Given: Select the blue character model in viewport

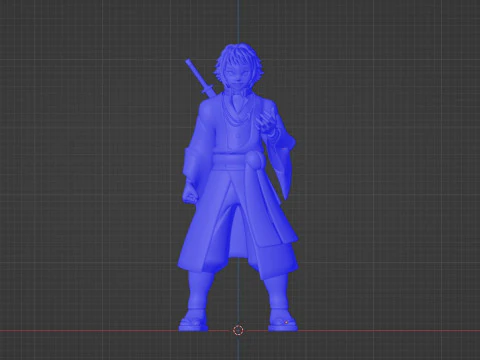Looking at the screenshot, I should coord(237,187).
